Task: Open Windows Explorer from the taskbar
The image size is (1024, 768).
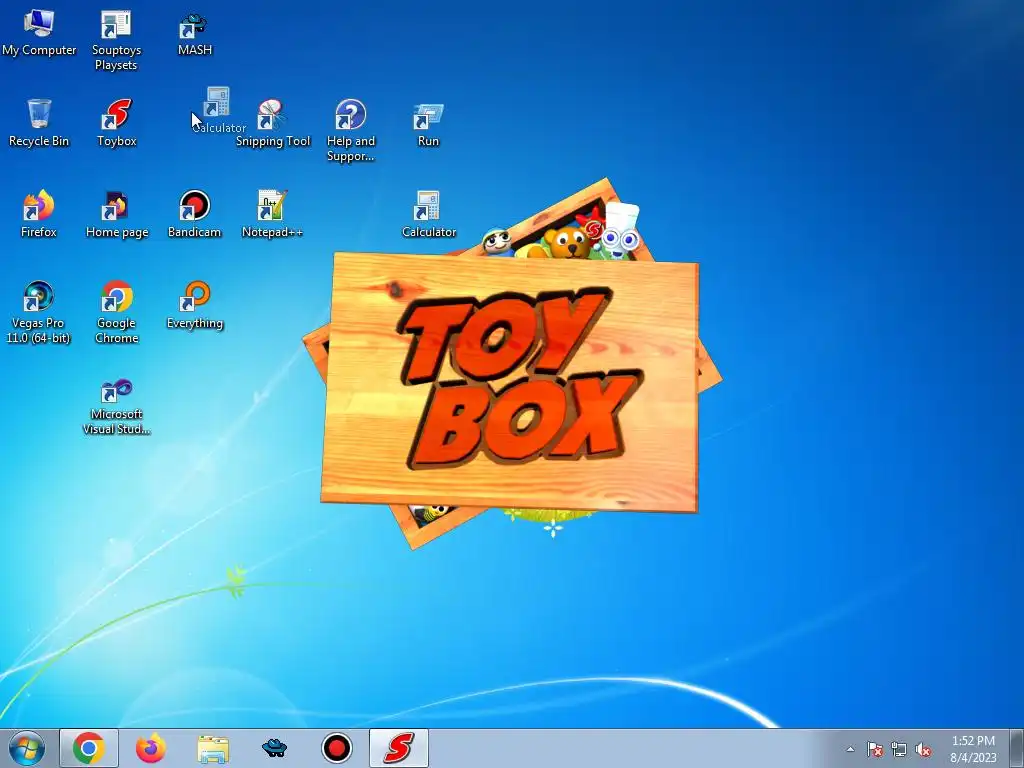Action: tap(213, 748)
